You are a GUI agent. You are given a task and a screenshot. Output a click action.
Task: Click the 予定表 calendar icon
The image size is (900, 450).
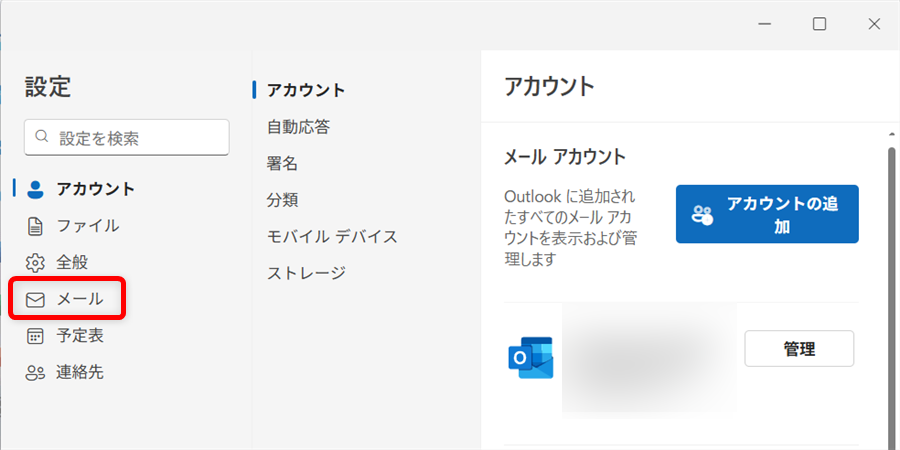click(x=36, y=336)
